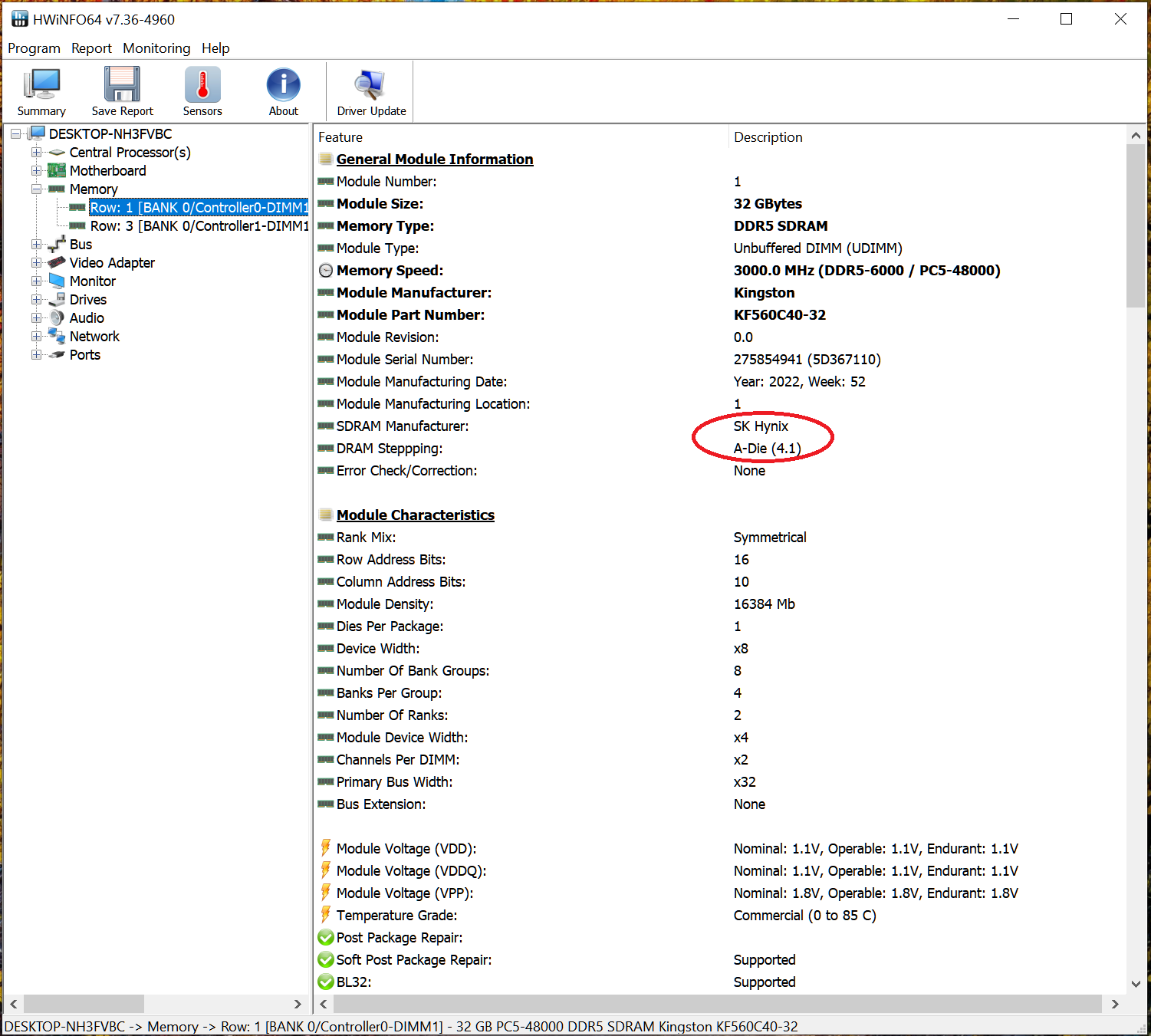Select the Number Of Ranks row label

point(392,715)
